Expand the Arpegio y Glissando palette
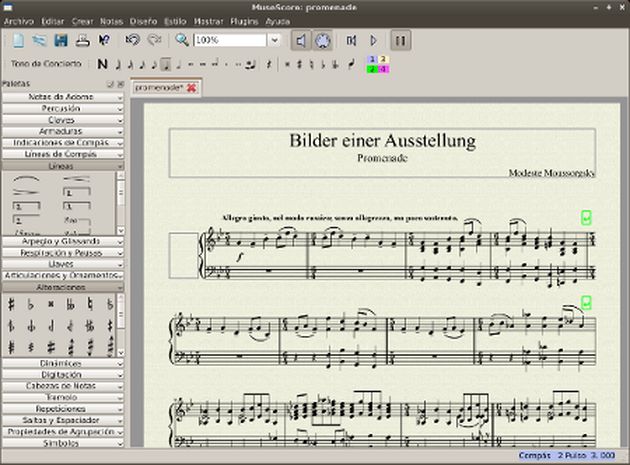The width and height of the screenshot is (630, 465). coord(63,241)
